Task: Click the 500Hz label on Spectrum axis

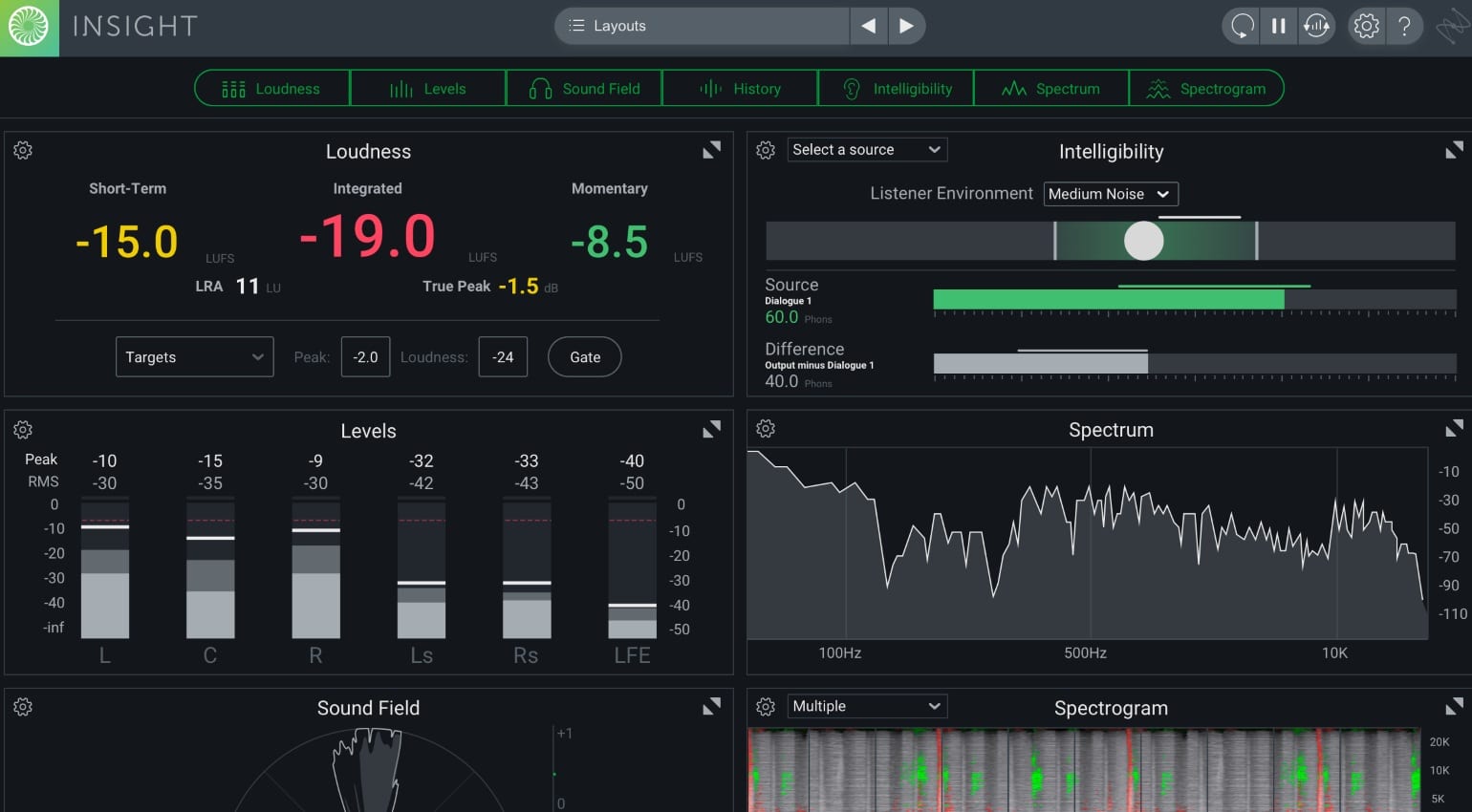Action: 1085,652
